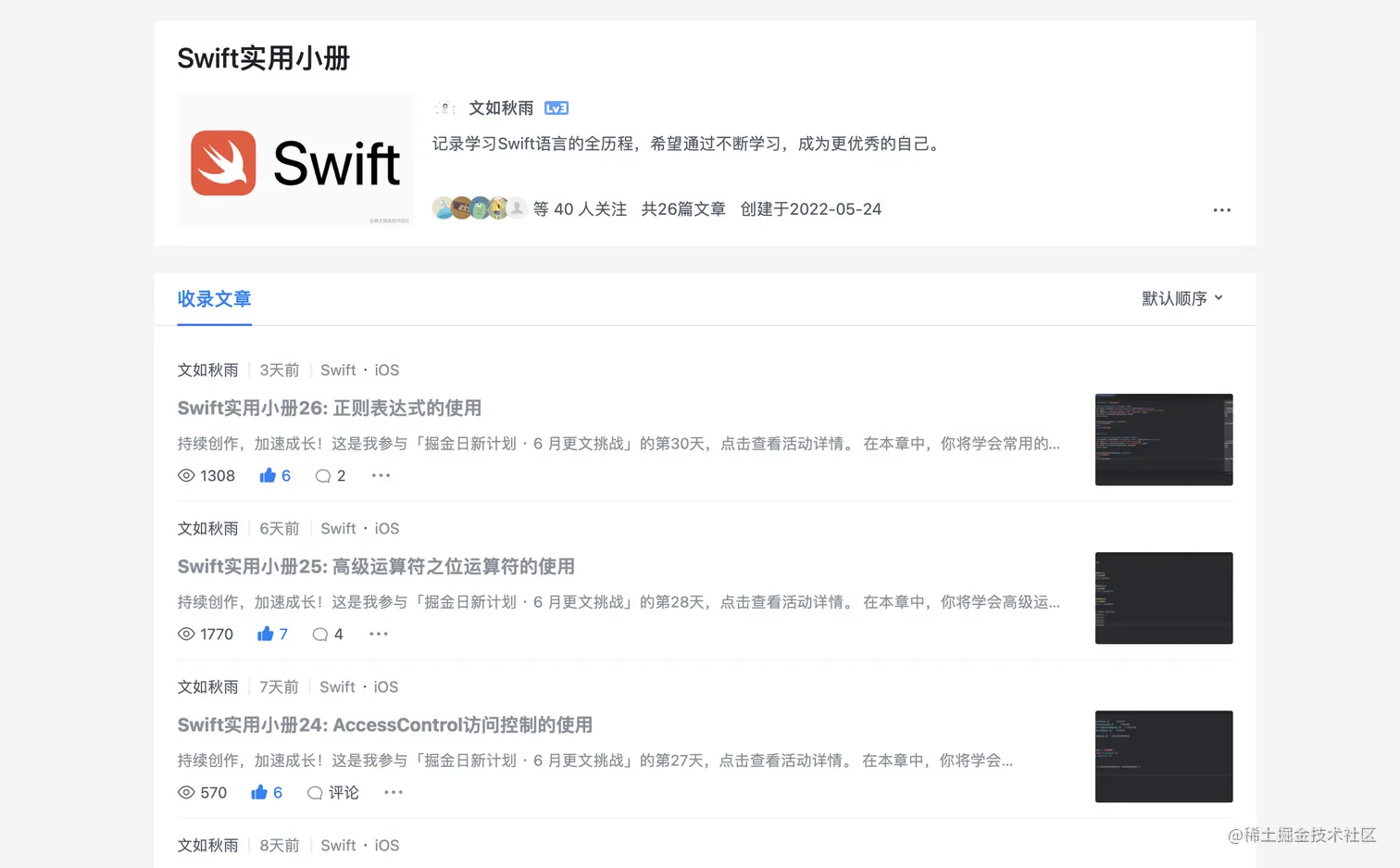
Task: Open 评论 on Swift实用小册24
Action: click(x=332, y=792)
